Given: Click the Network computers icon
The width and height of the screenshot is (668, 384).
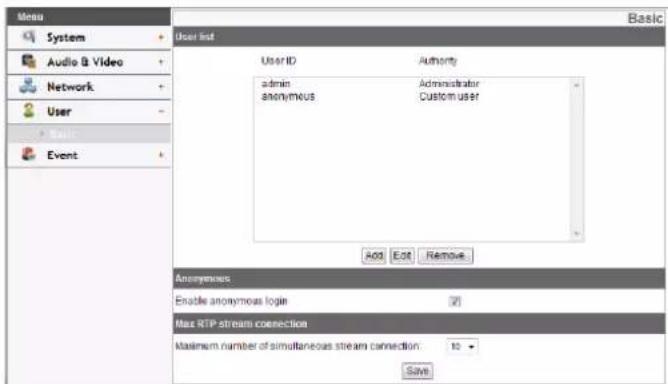Looking at the screenshot, I should tap(28, 86).
